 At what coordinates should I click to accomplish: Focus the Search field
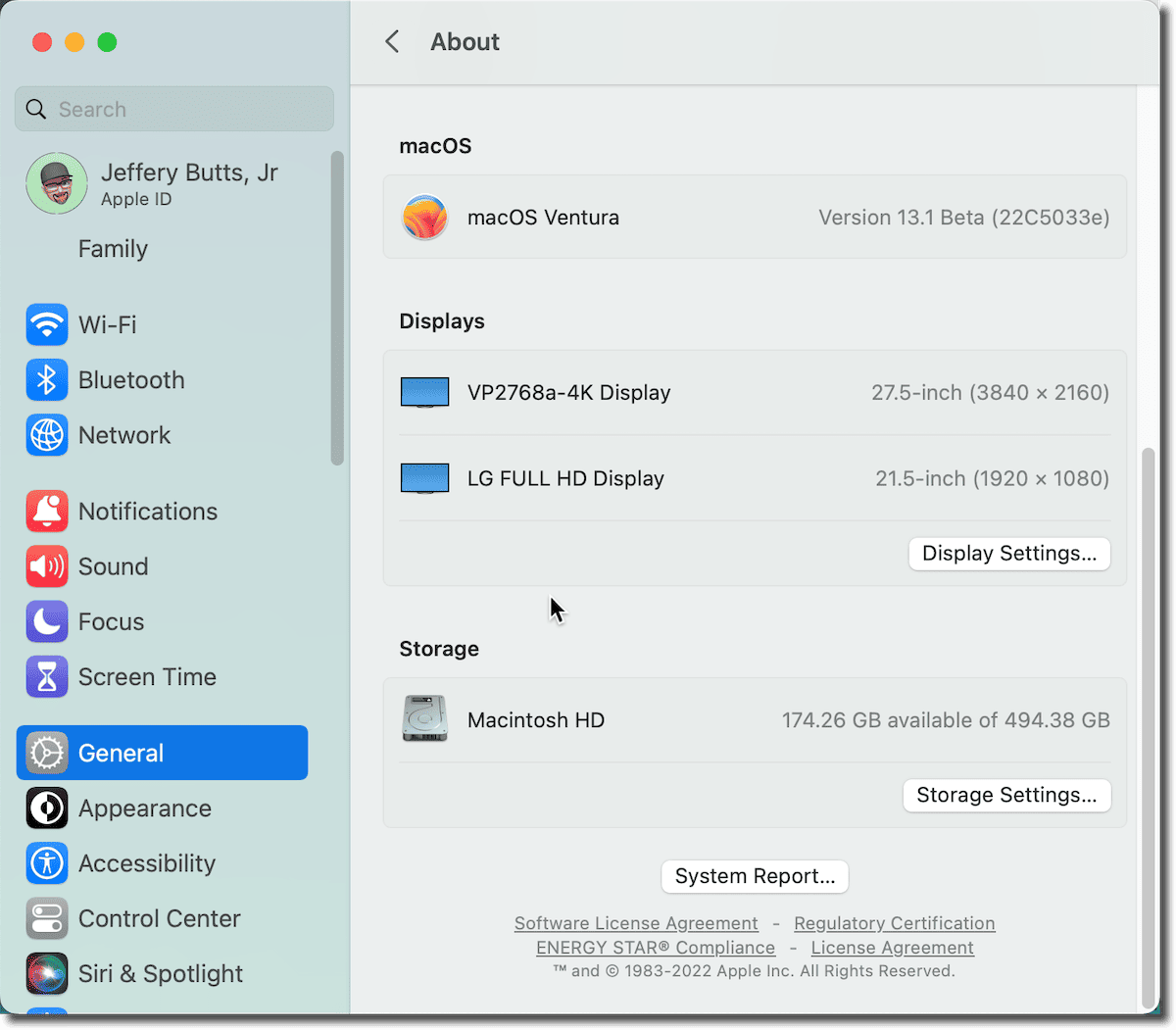click(174, 109)
